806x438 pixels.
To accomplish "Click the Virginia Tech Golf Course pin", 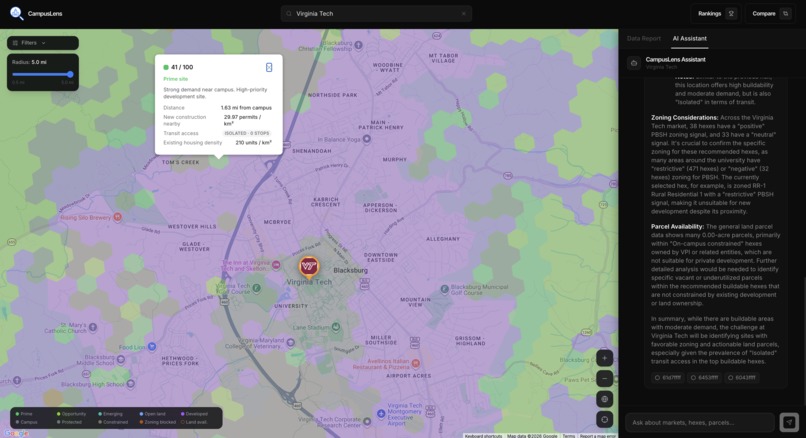I will pyautogui.click(x=257, y=288).
